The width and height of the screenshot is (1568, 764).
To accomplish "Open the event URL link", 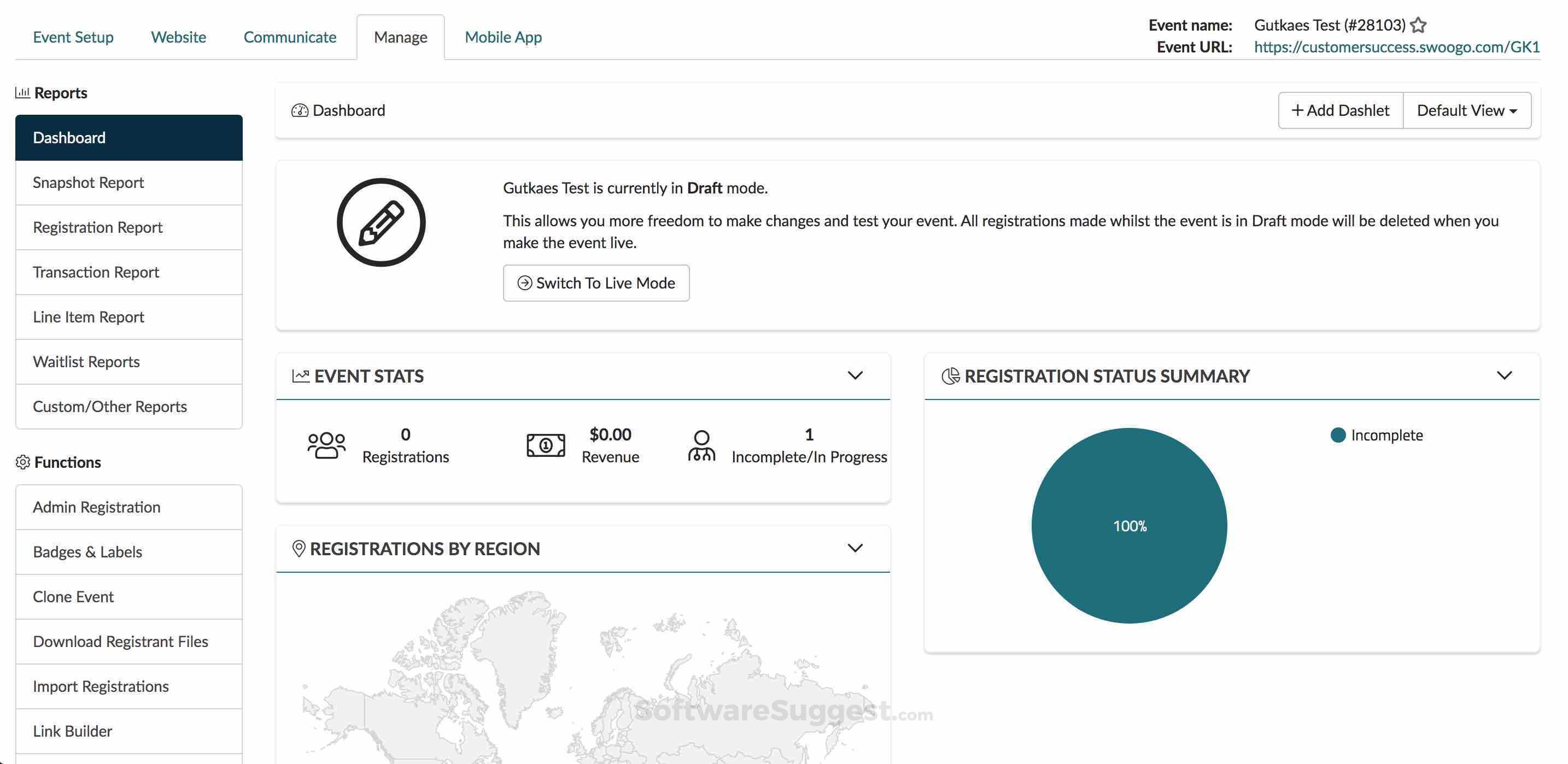I will [x=1396, y=47].
